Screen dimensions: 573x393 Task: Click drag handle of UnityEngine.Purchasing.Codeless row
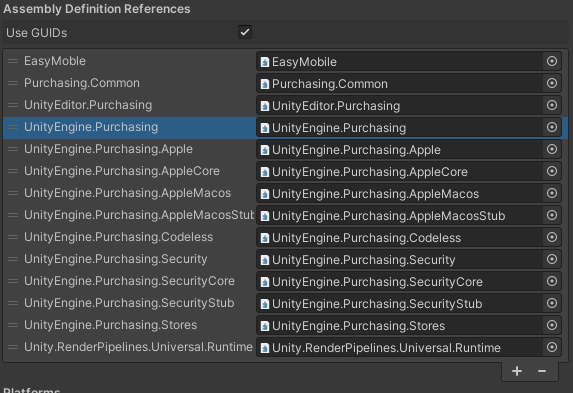coord(13,237)
